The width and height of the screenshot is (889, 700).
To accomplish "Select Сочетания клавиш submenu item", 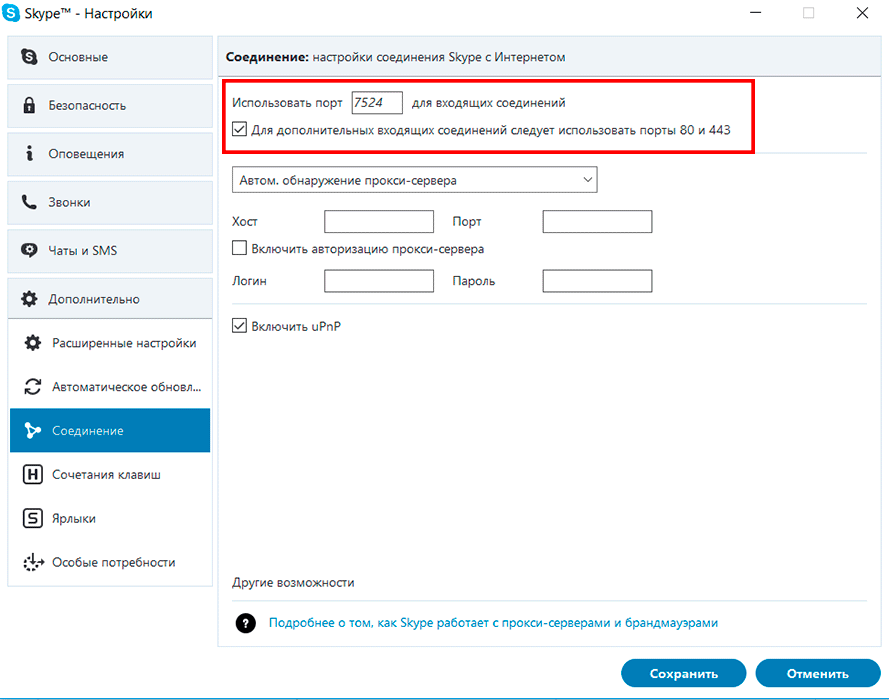I will pyautogui.click(x=110, y=474).
